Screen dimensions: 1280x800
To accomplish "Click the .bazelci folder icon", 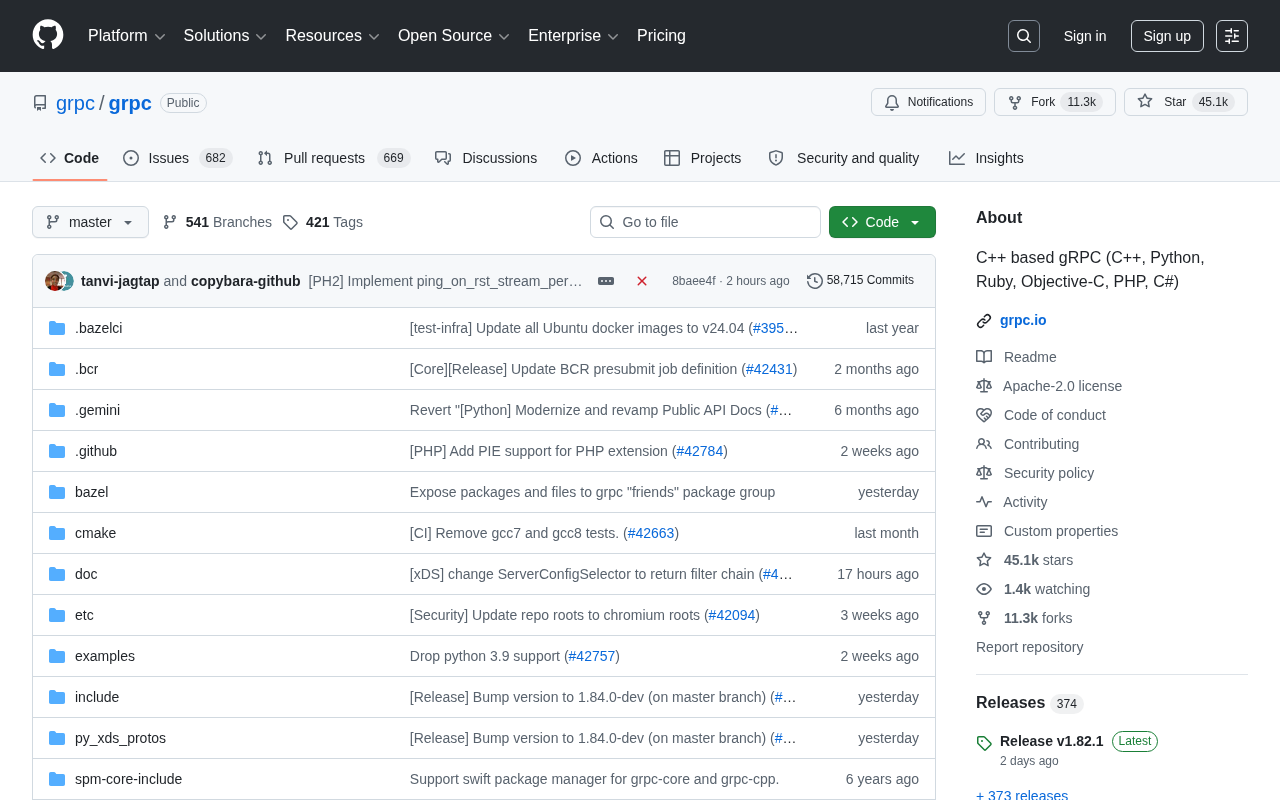I will tap(57, 328).
